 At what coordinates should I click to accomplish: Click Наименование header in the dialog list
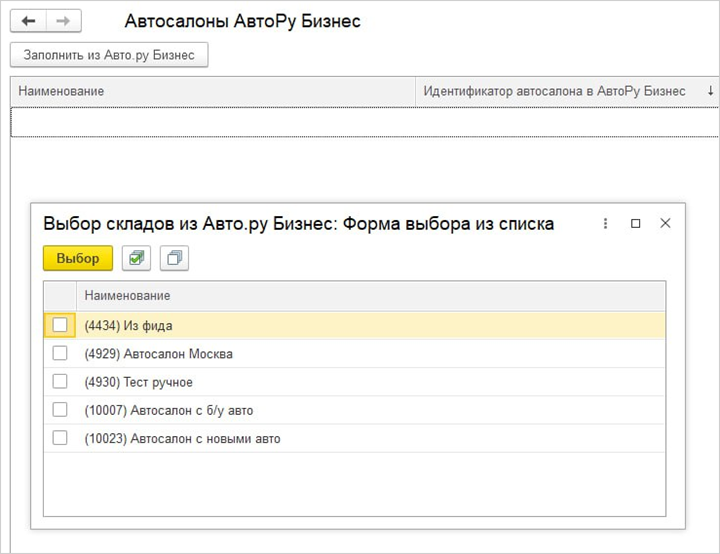pyautogui.click(x=370, y=296)
